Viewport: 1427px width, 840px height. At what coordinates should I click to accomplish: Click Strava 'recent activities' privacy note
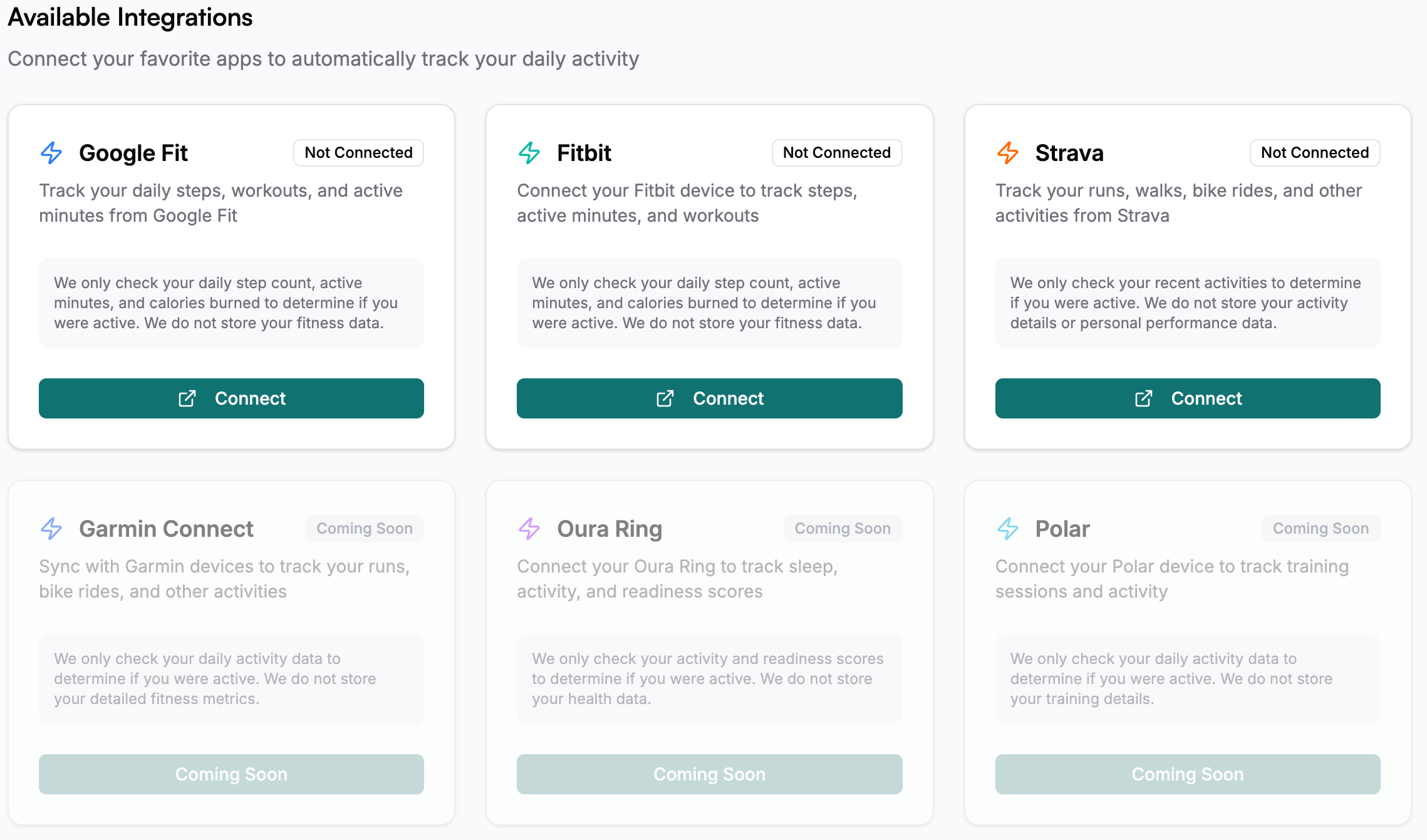pyautogui.click(x=1188, y=303)
